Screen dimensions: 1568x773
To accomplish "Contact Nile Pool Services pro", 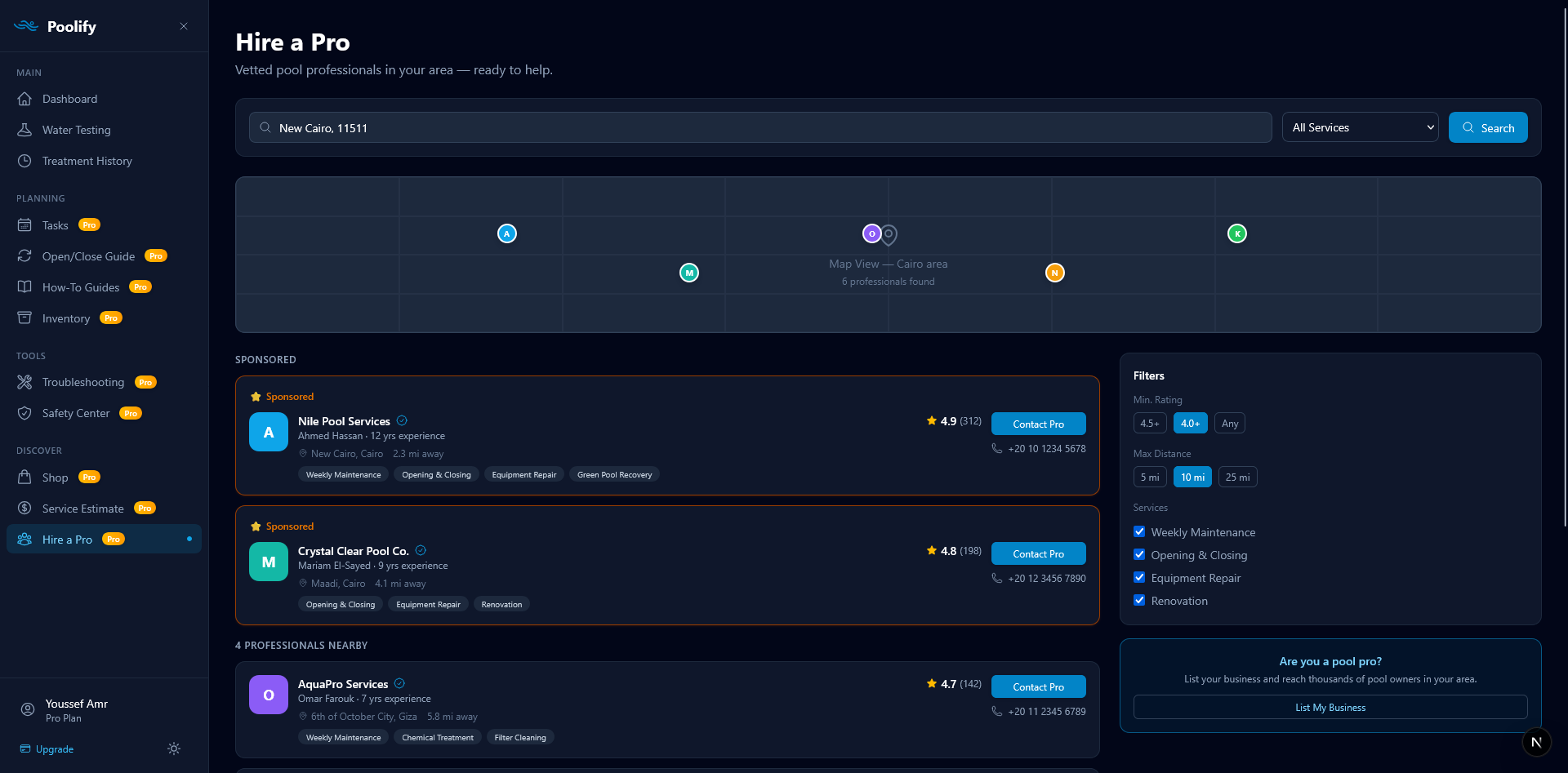I will point(1039,424).
